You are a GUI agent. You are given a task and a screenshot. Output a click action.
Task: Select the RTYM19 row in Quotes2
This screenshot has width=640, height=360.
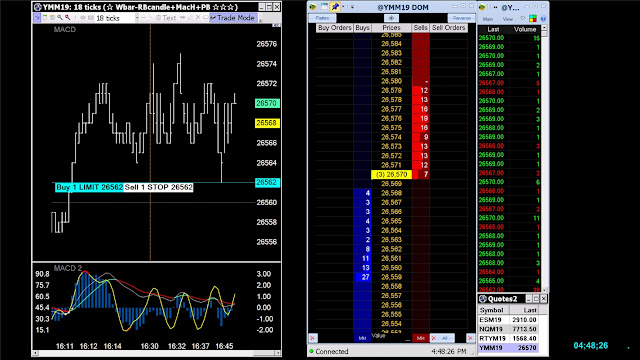[508, 338]
